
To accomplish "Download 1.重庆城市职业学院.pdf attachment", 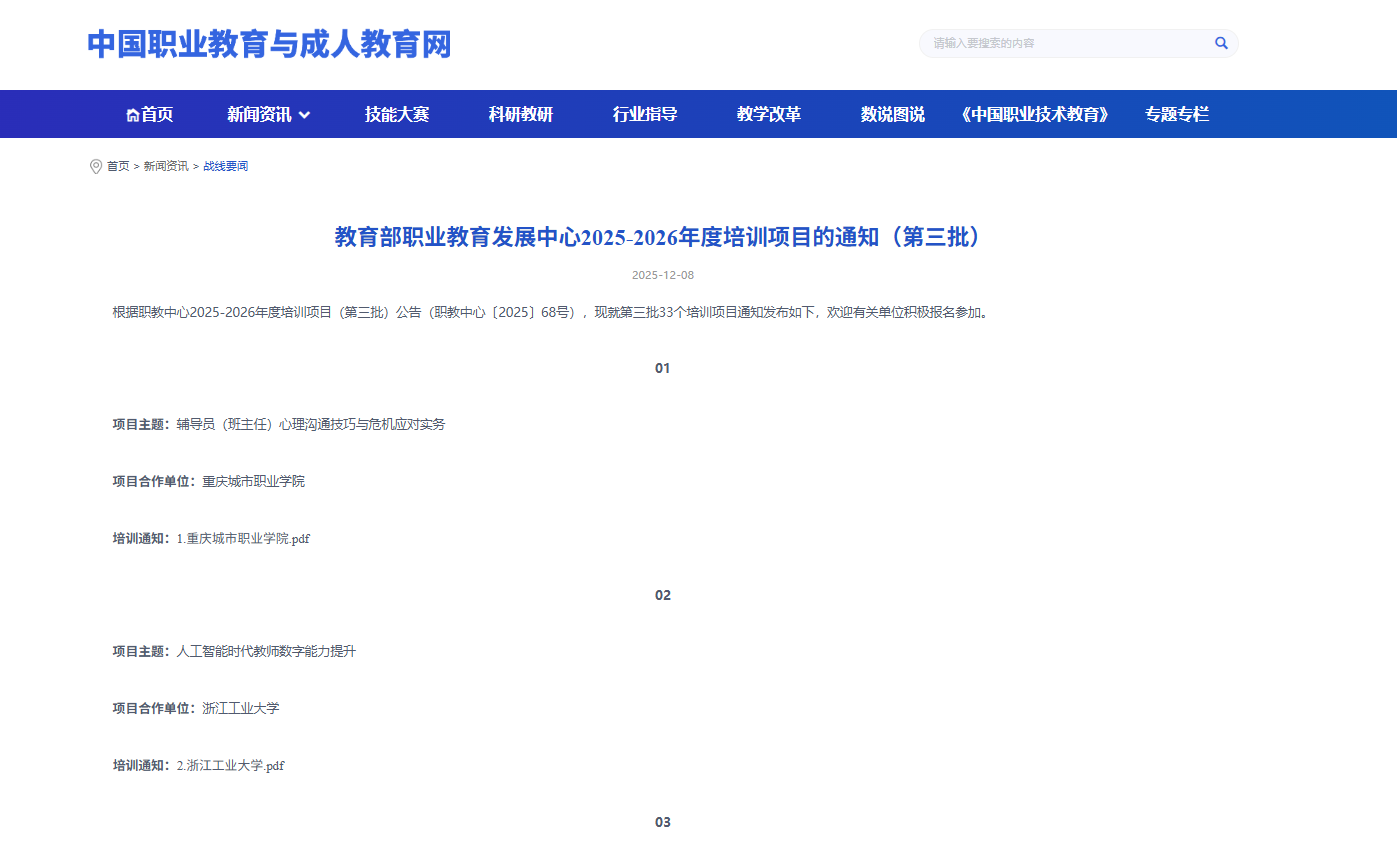I will click(243, 538).
